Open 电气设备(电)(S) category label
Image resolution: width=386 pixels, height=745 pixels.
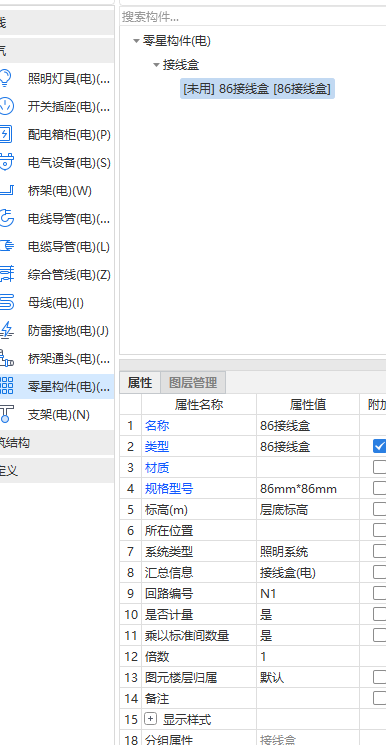coord(69,163)
